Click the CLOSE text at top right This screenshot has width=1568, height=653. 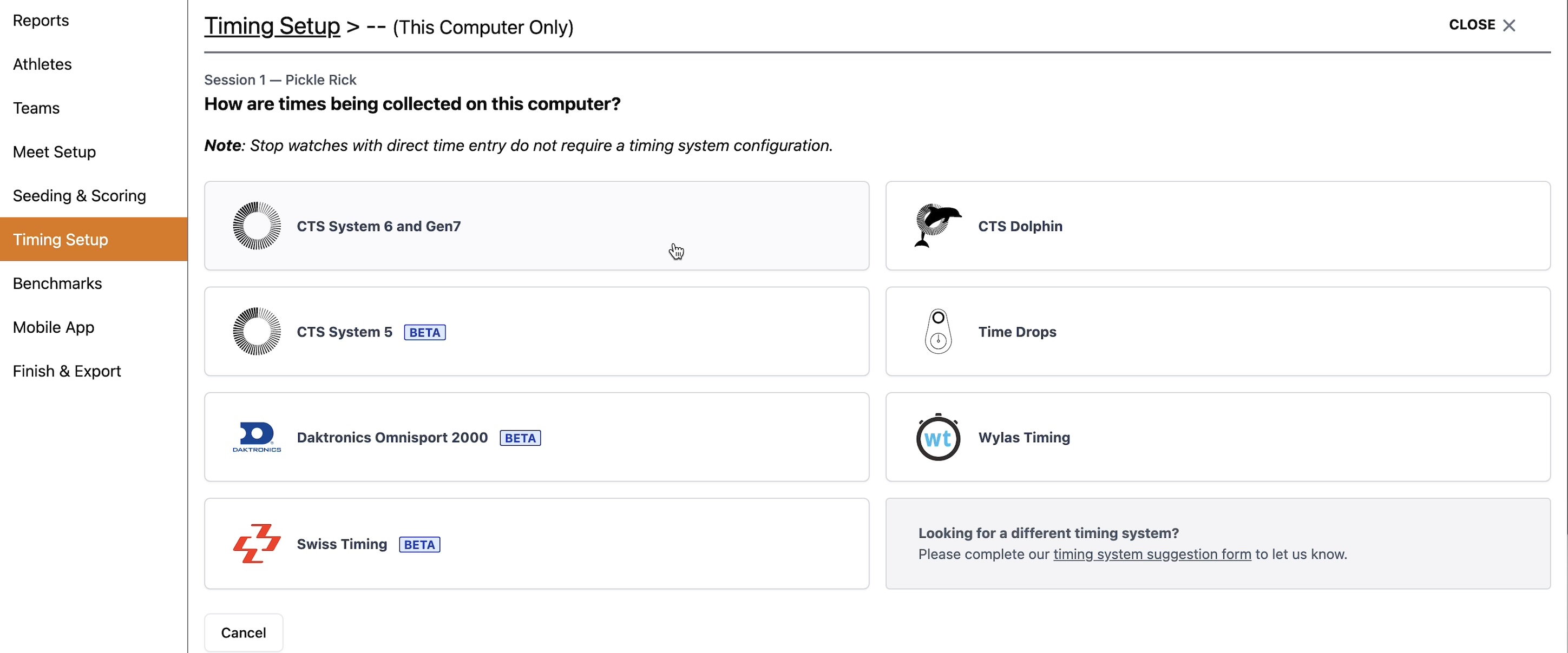pyautogui.click(x=1472, y=25)
